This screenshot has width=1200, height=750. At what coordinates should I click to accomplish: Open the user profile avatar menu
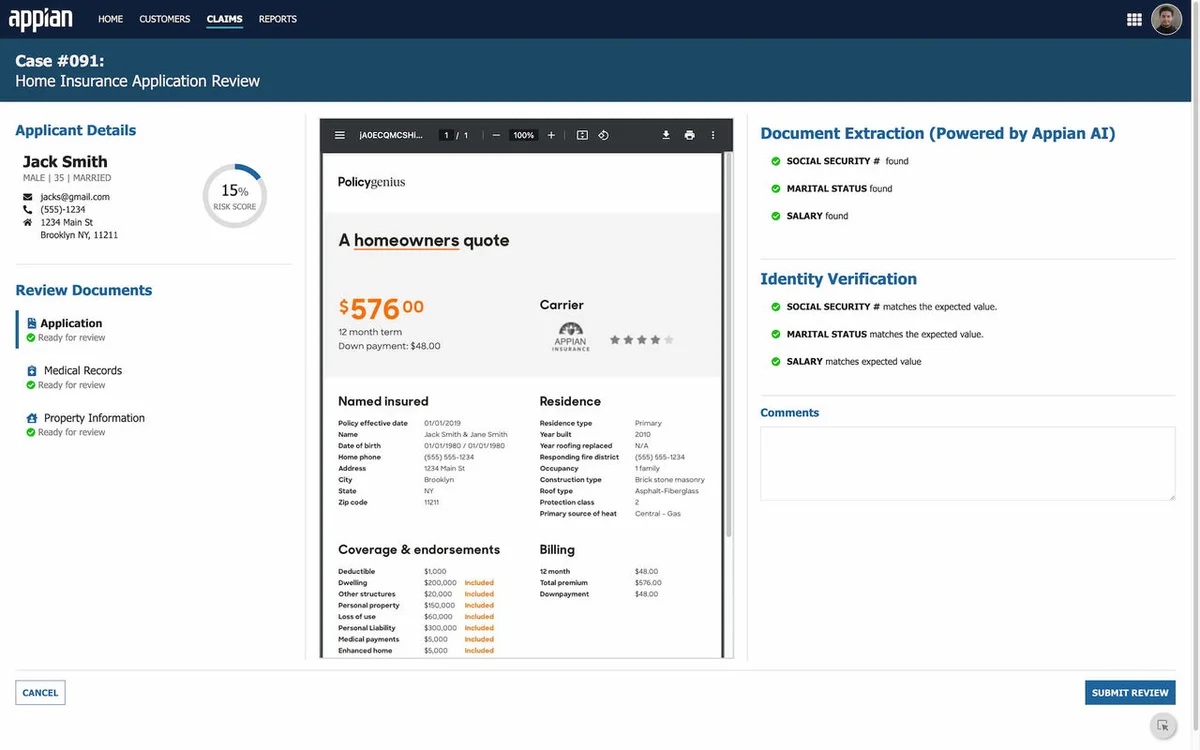point(1166,19)
